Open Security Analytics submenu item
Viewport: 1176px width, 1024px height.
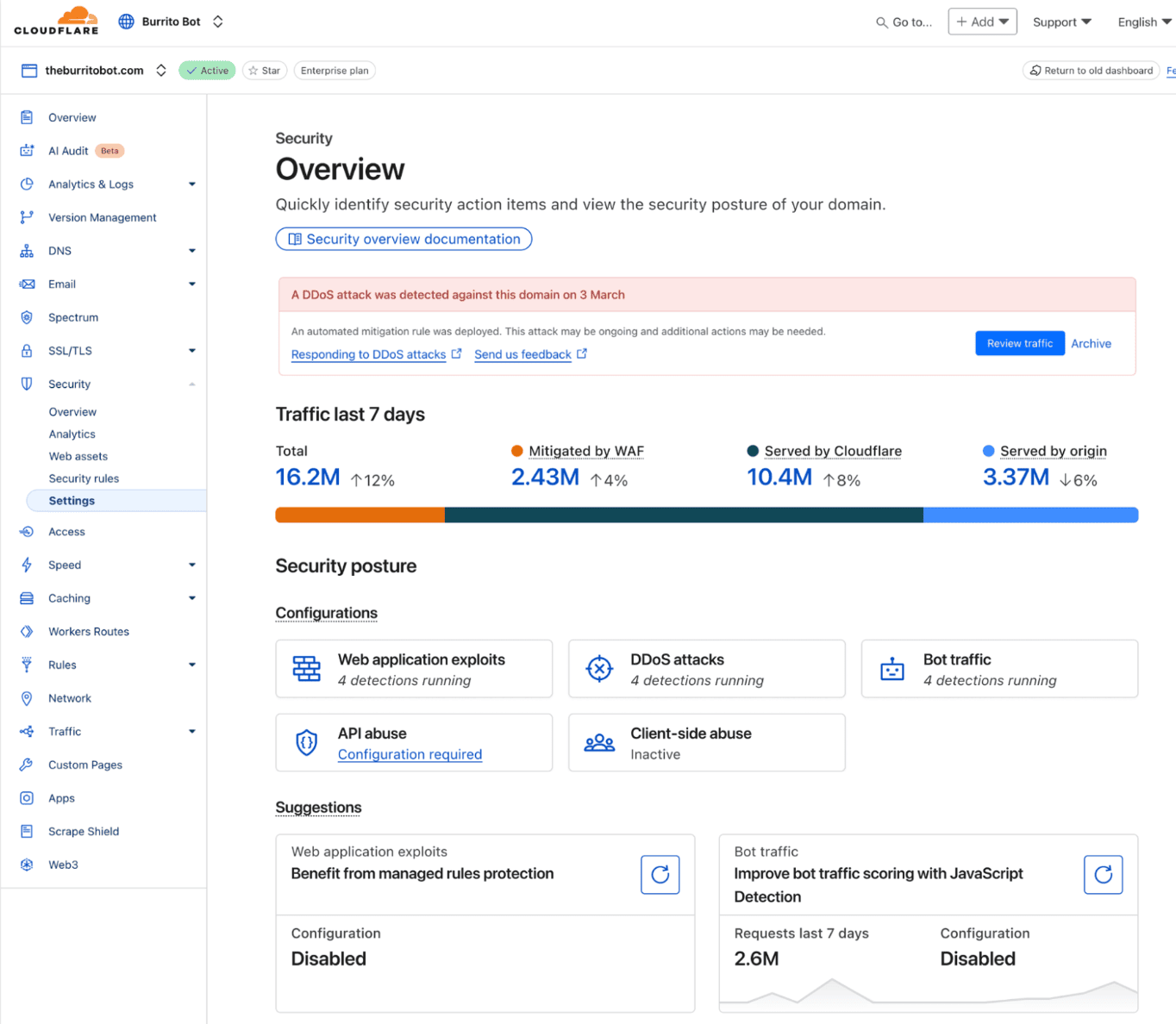72,434
